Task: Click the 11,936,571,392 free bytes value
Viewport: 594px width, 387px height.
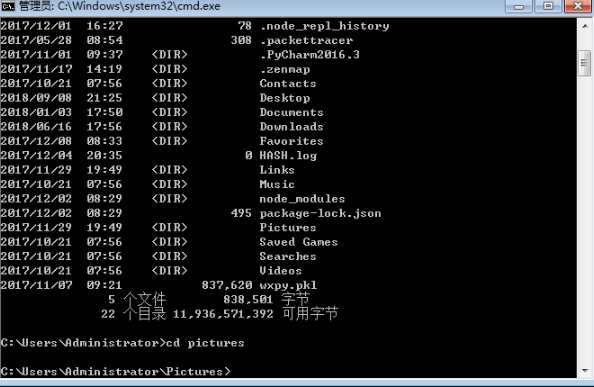Action: pos(223,314)
